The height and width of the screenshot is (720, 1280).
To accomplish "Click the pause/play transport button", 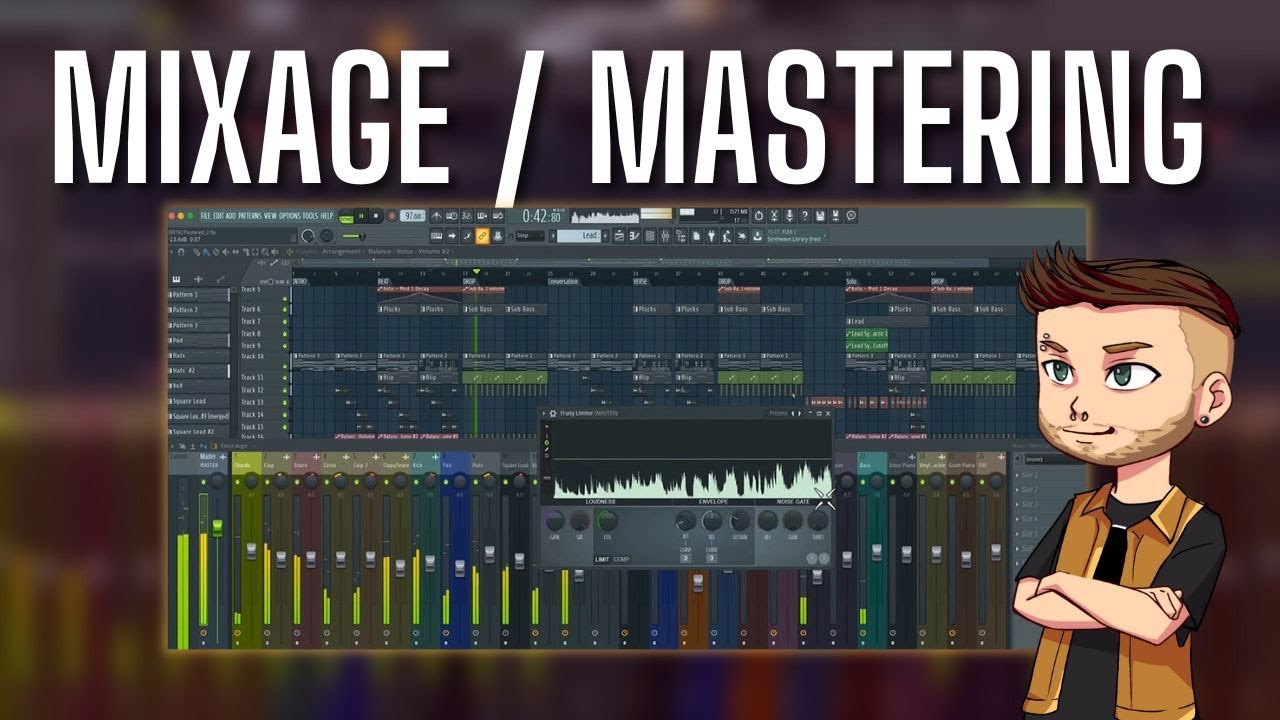I will [x=361, y=216].
